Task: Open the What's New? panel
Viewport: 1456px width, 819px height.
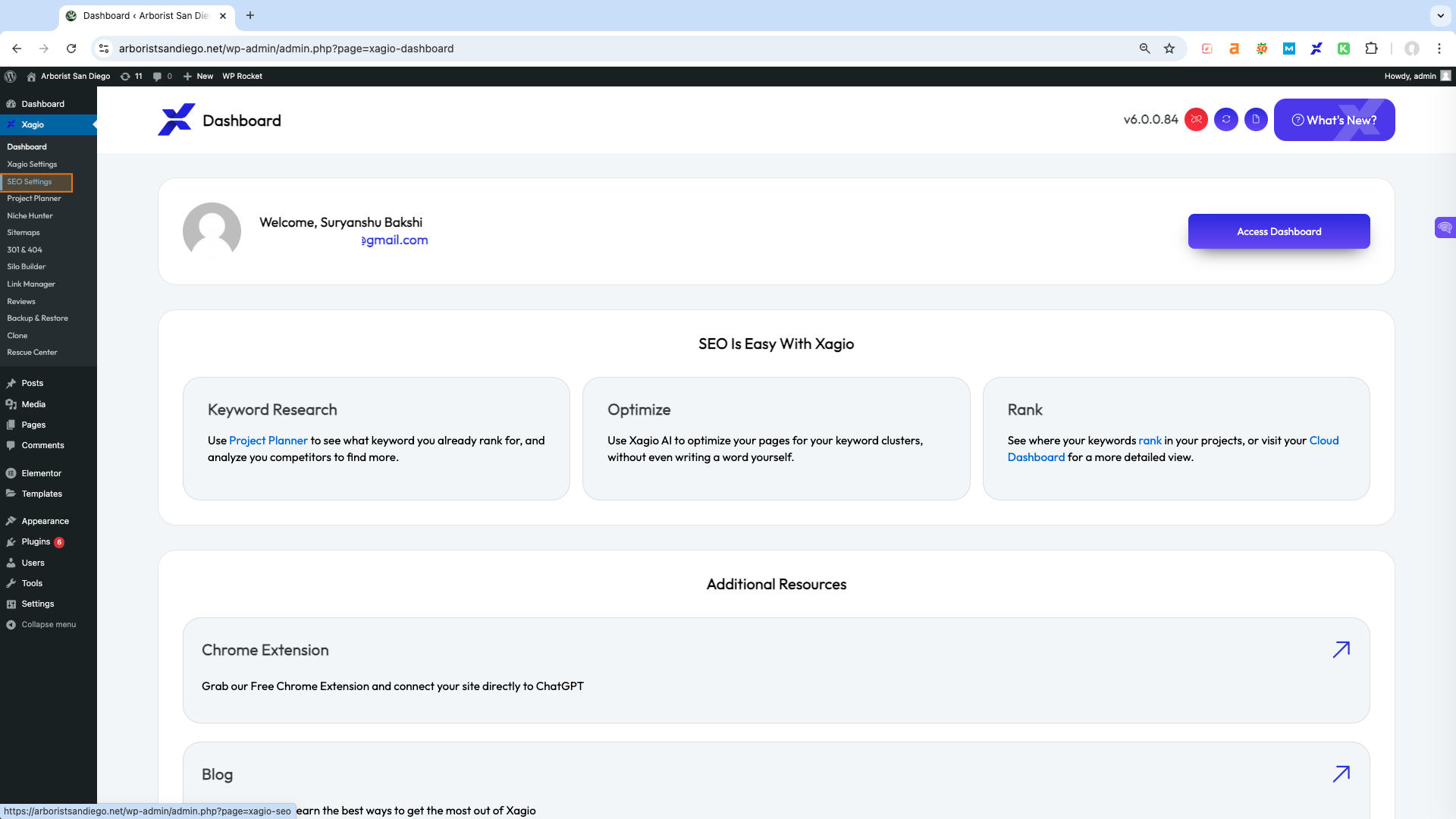Action: pos(1334,120)
